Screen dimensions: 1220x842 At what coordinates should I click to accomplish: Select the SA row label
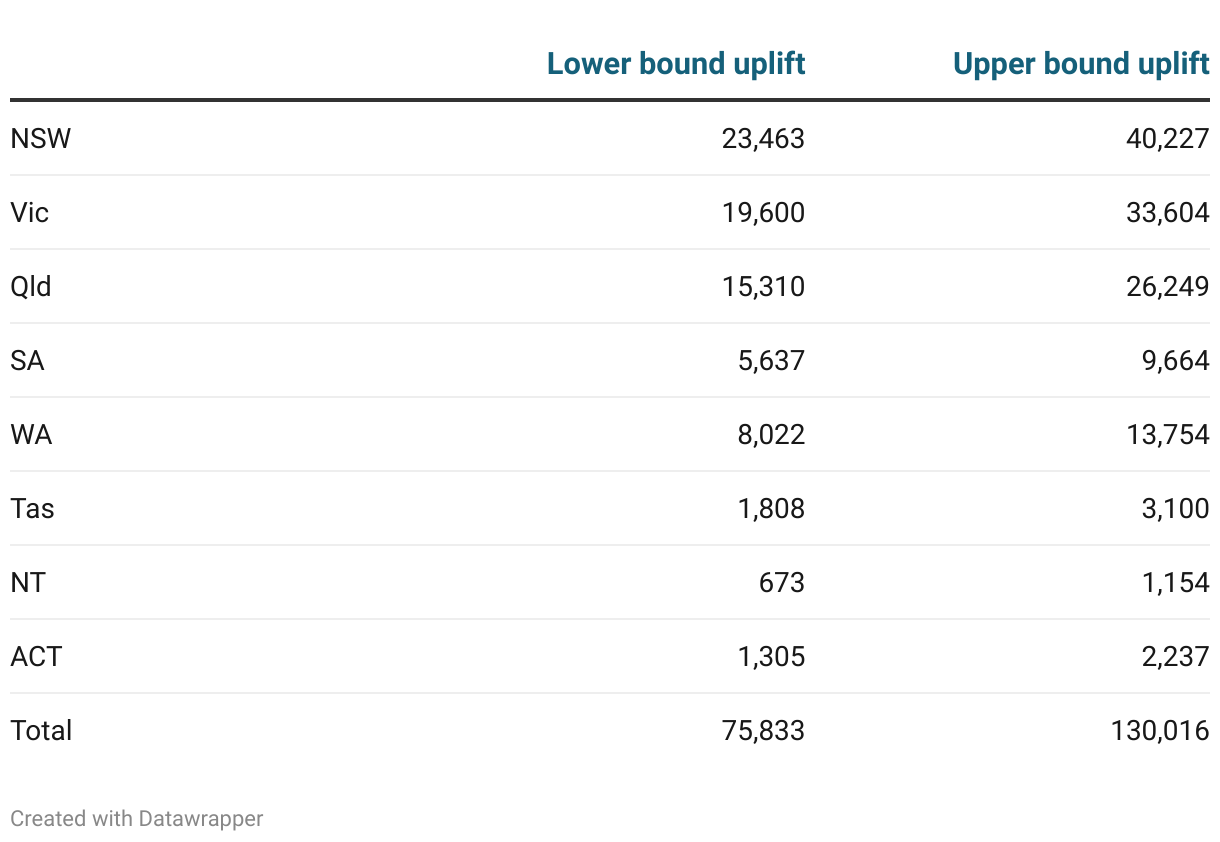click(x=28, y=360)
